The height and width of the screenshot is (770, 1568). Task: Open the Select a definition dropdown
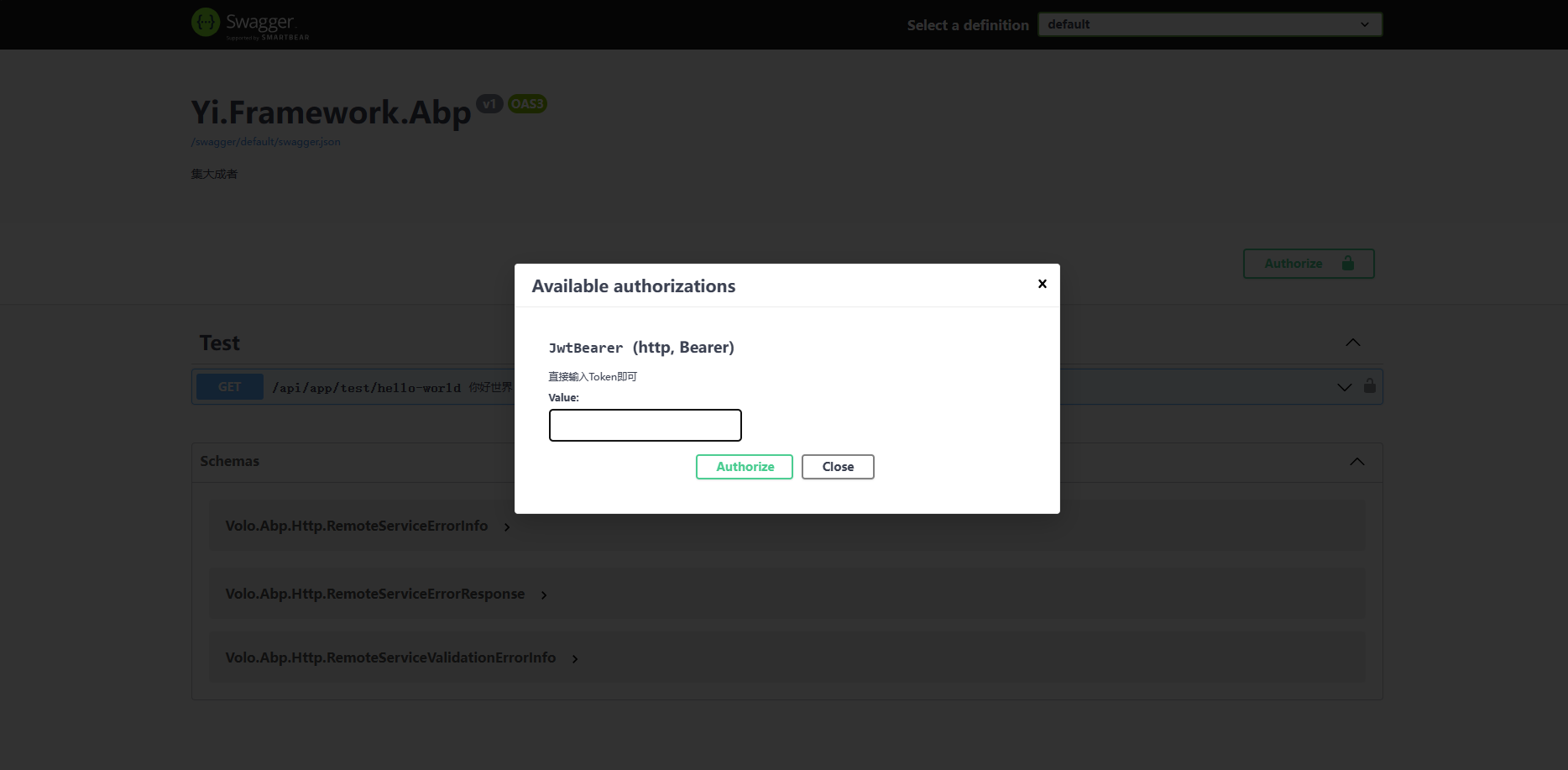click(1209, 24)
